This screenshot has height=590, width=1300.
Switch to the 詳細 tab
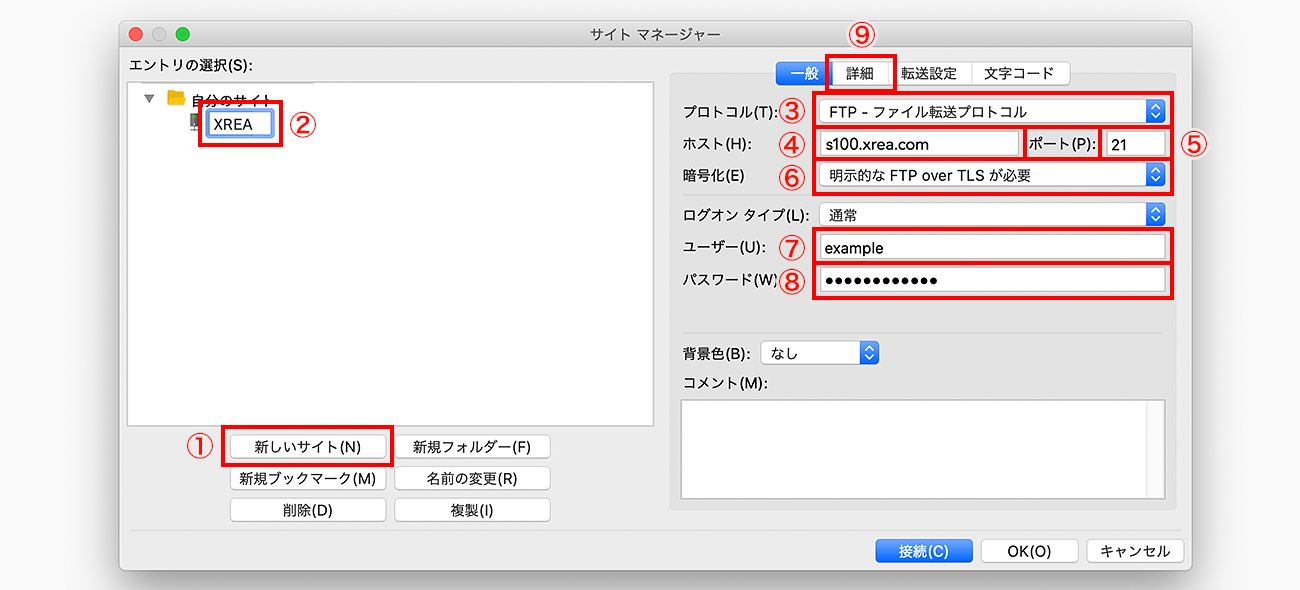click(861, 72)
